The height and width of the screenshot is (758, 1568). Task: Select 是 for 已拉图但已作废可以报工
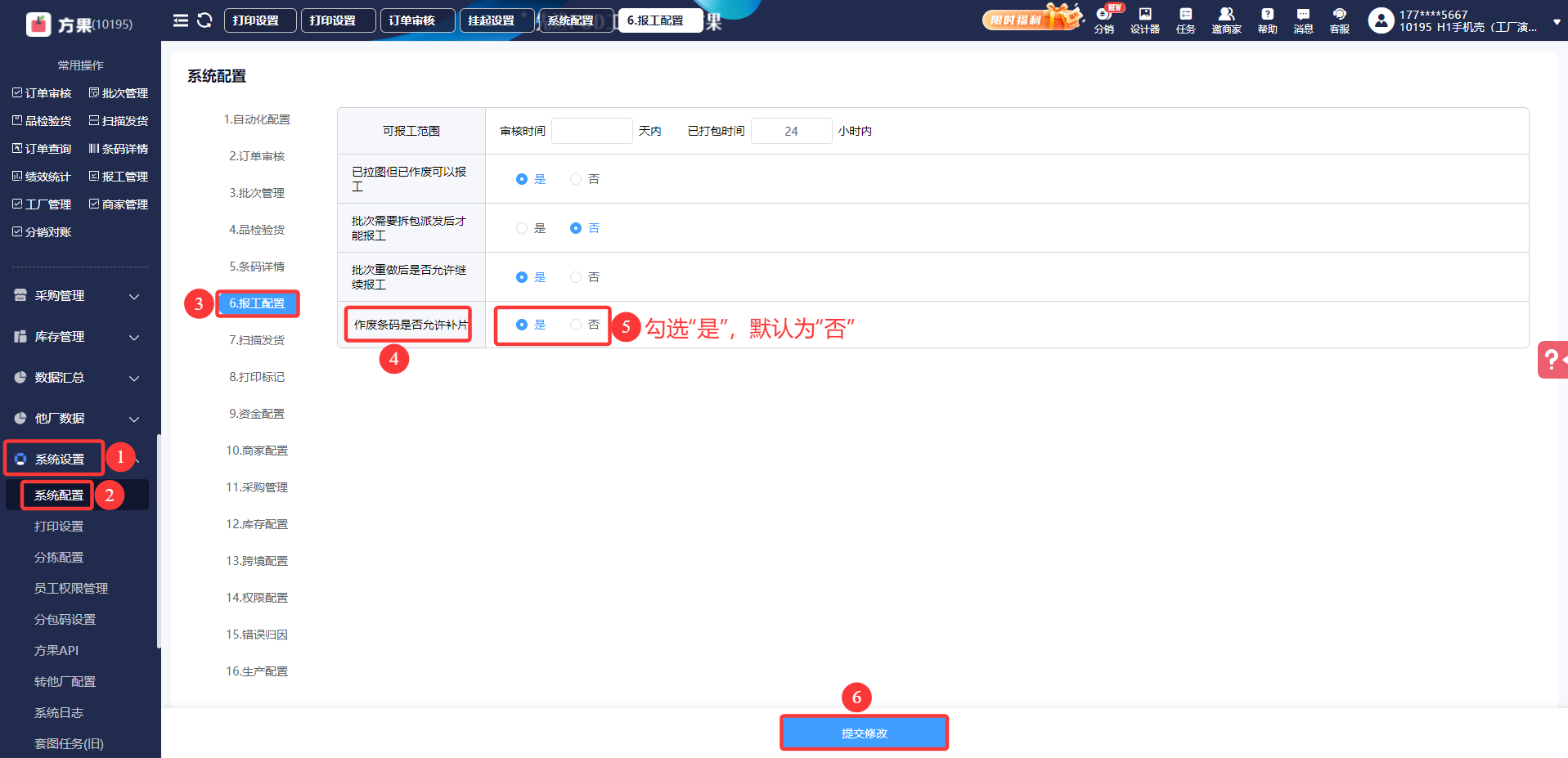(x=522, y=179)
